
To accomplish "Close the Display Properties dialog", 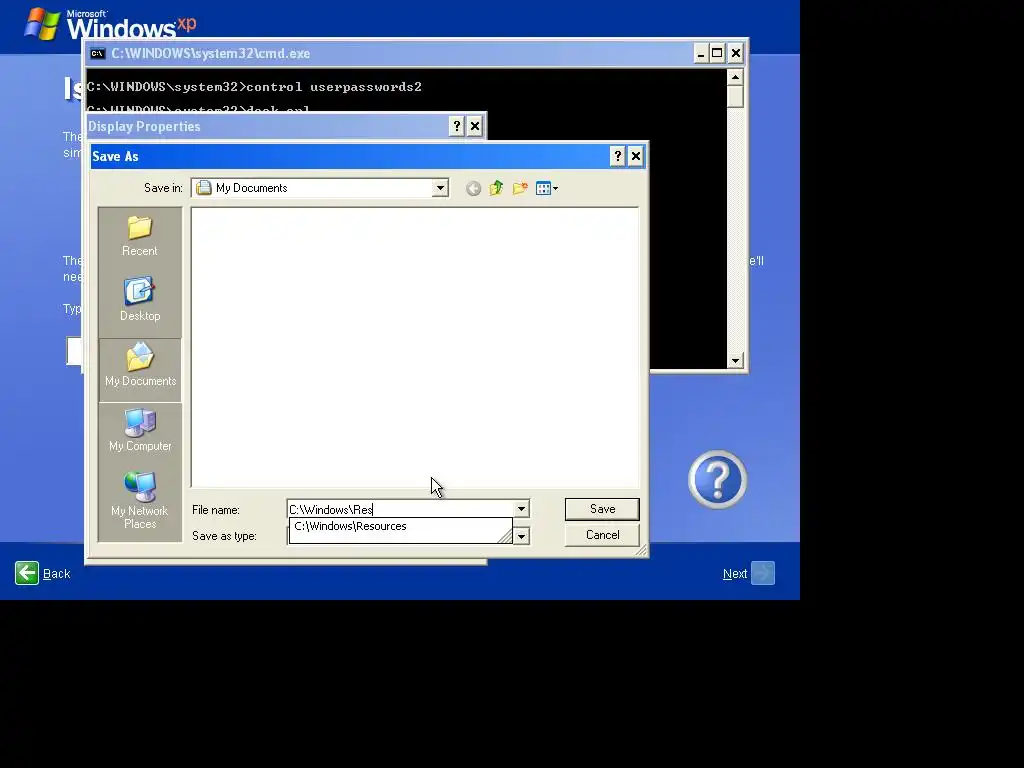I will [x=475, y=126].
